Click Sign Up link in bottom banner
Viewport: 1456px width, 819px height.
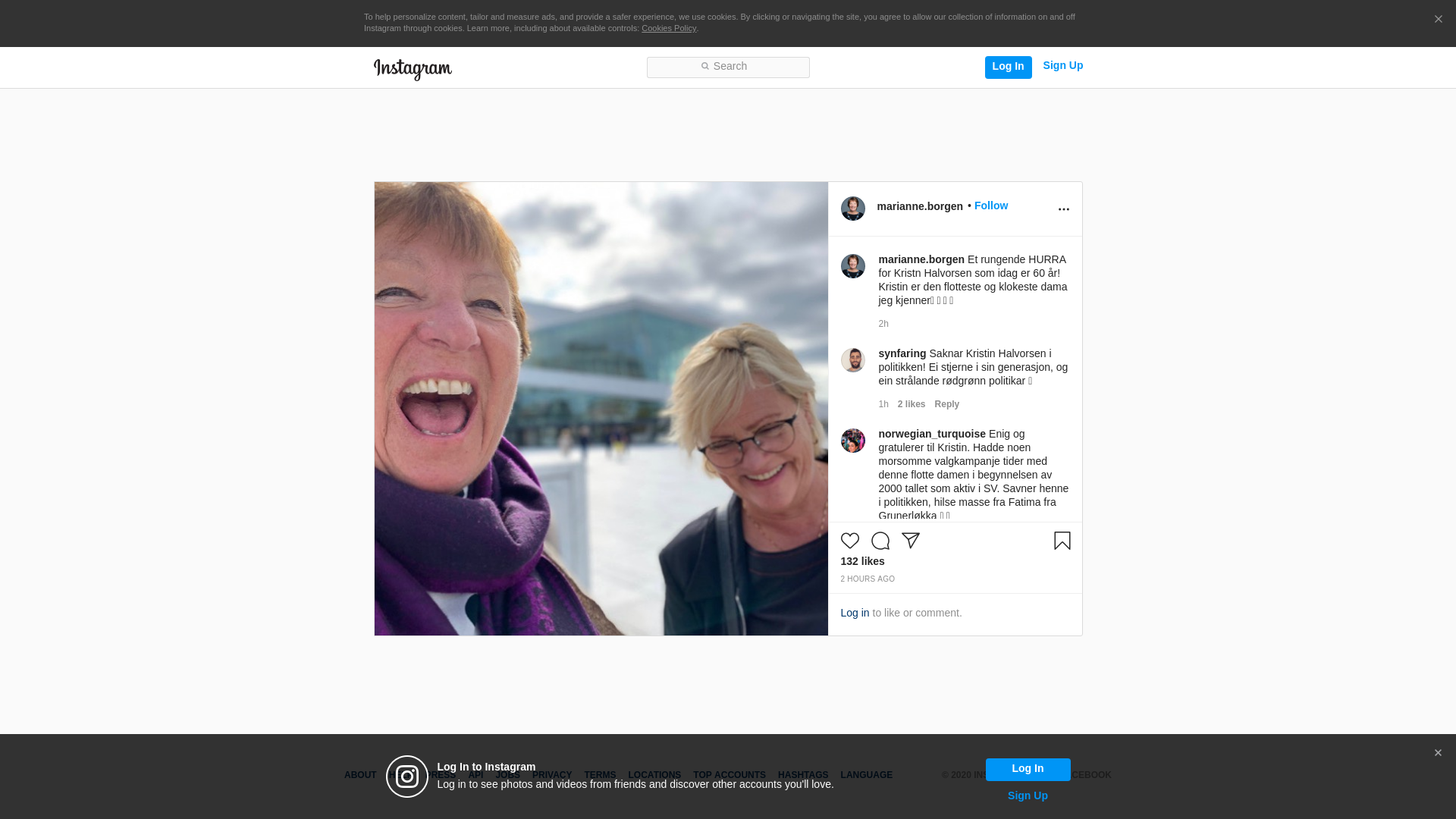pyautogui.click(x=1028, y=795)
